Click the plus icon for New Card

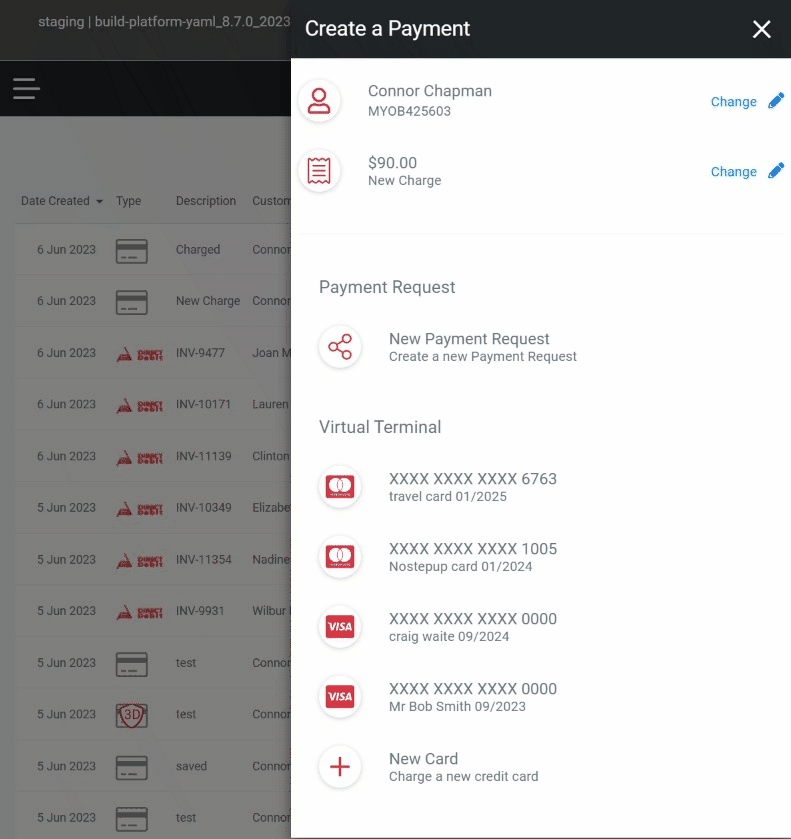click(340, 767)
